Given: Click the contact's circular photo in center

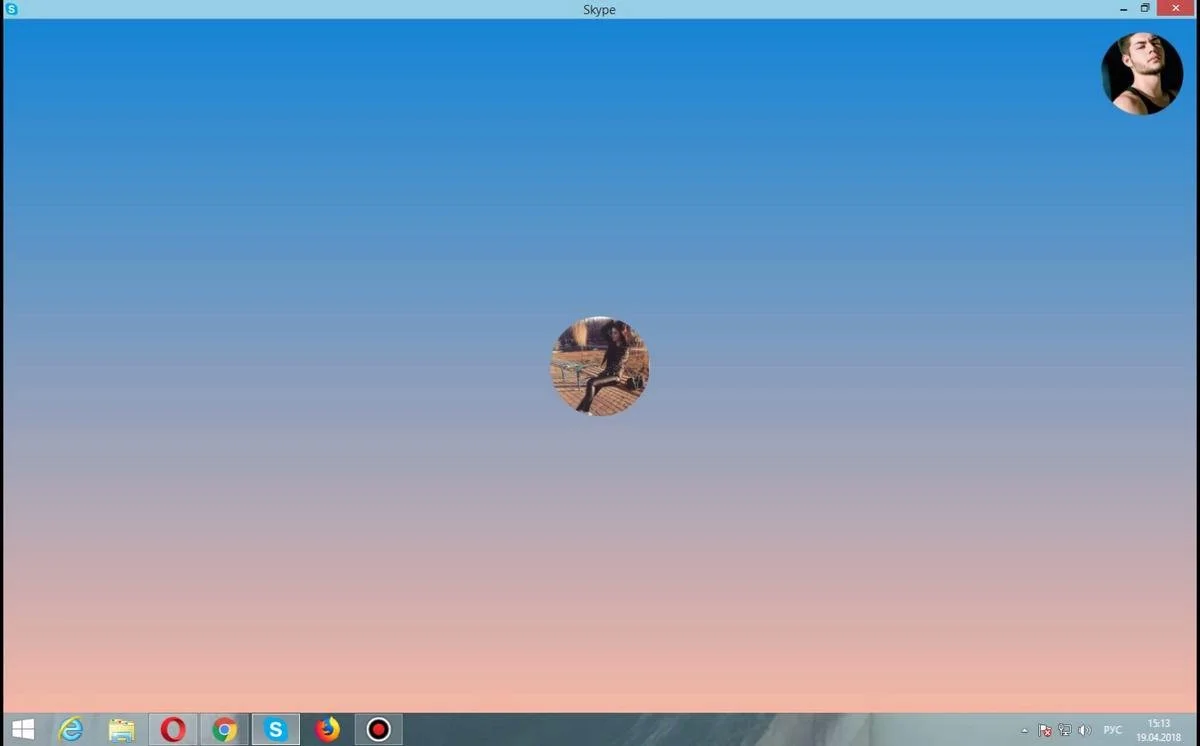Looking at the screenshot, I should coord(600,366).
